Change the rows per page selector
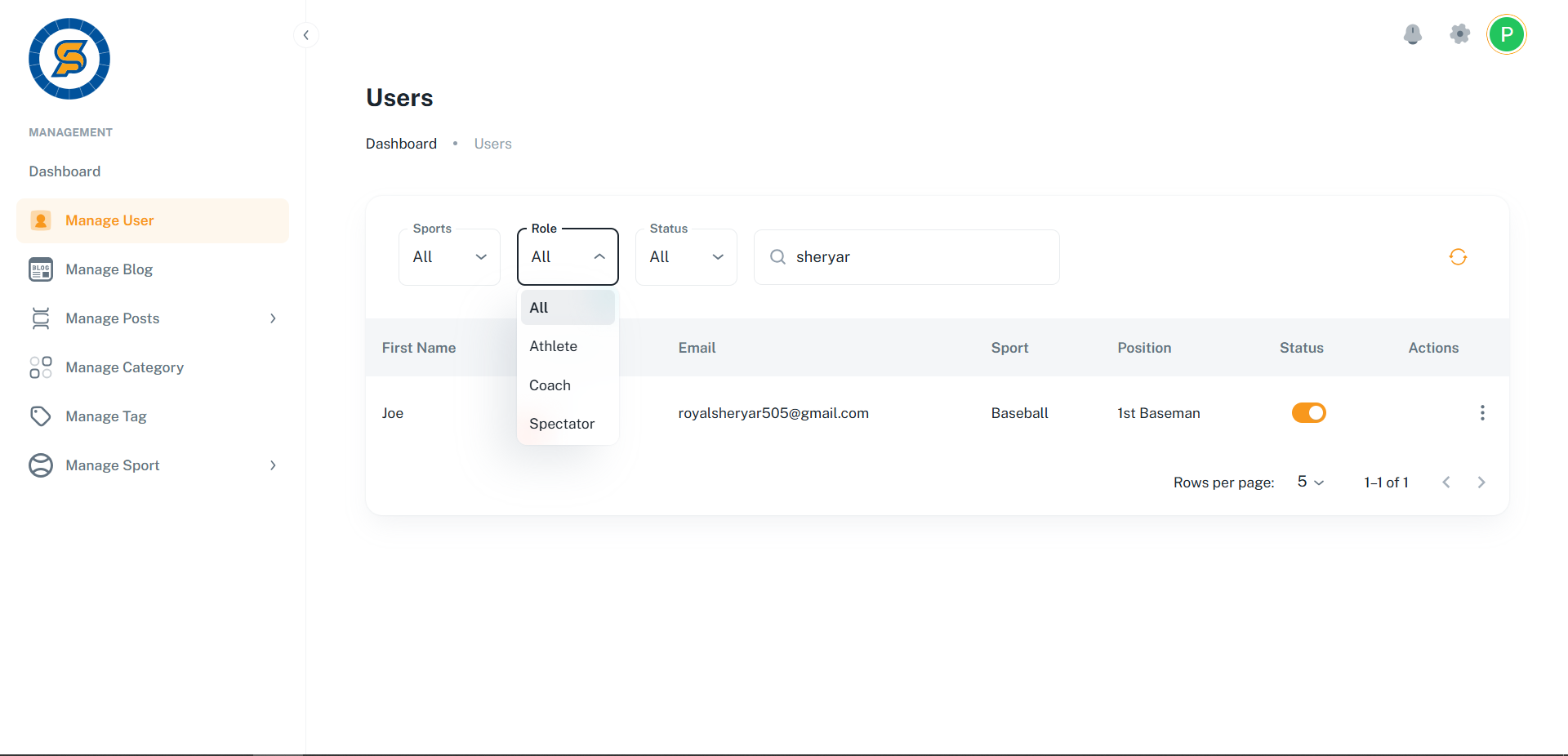 (x=1310, y=483)
